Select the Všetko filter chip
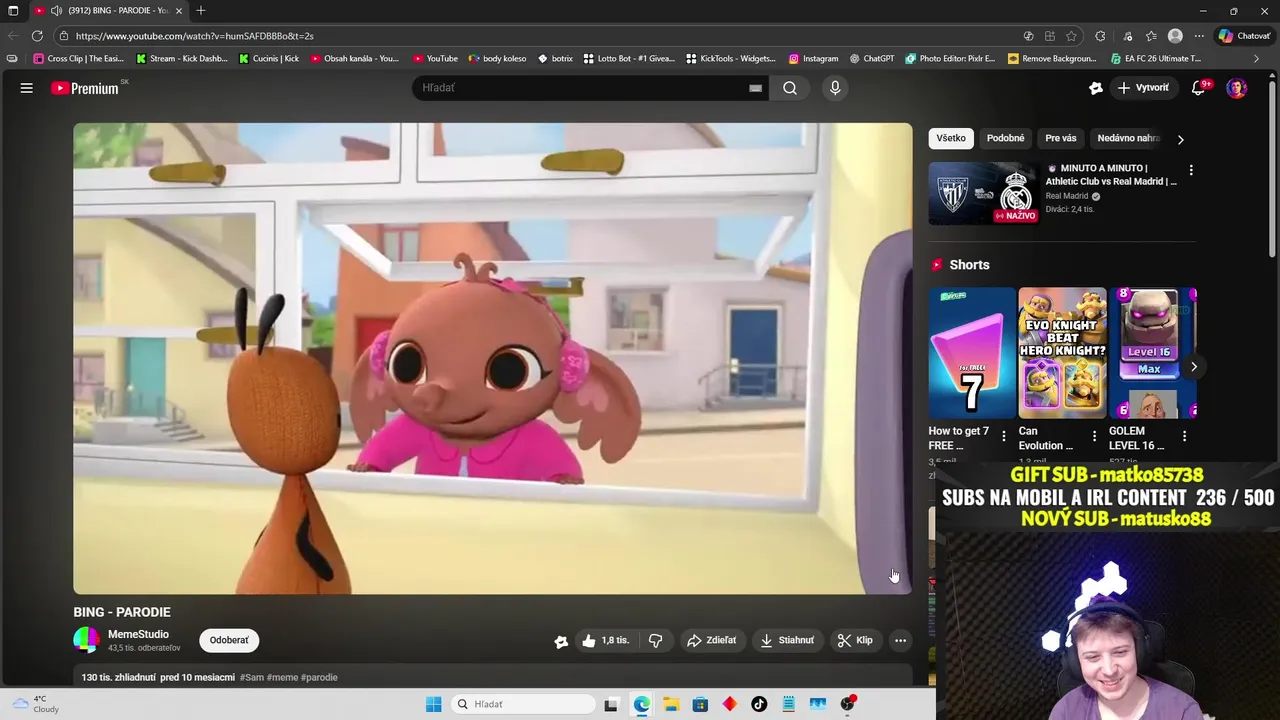The width and height of the screenshot is (1280, 720). (951, 138)
